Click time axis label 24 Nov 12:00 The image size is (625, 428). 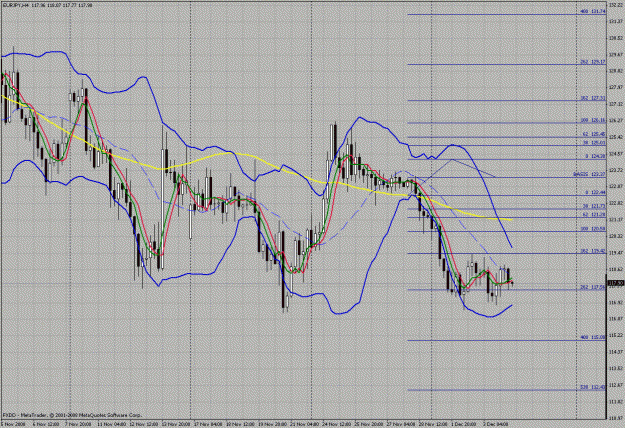point(334,424)
